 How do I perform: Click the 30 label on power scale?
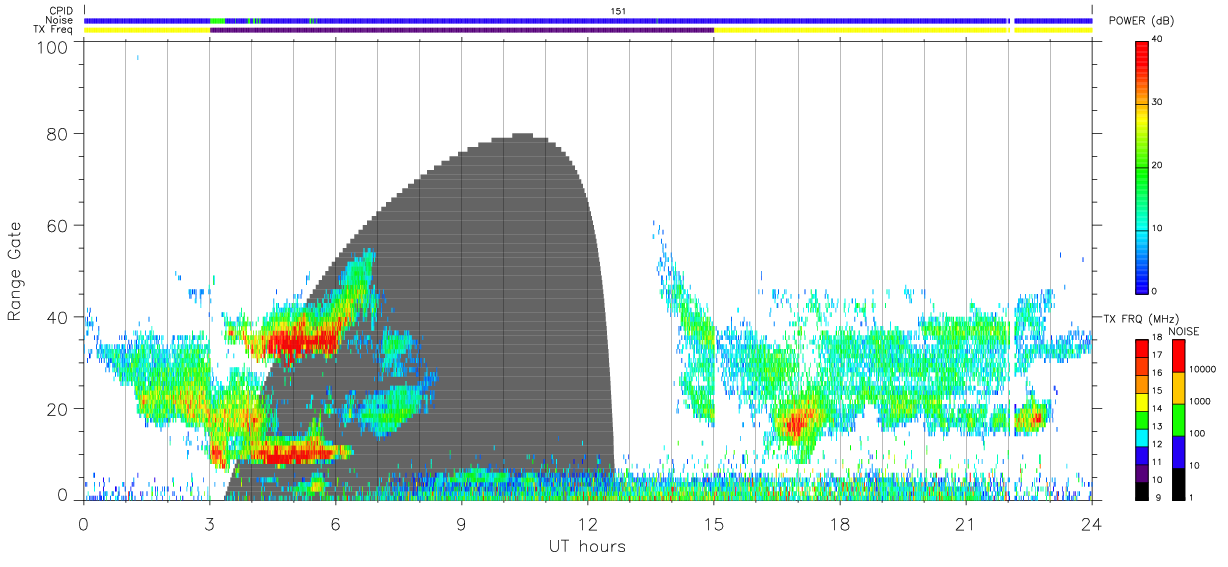[x=1157, y=102]
